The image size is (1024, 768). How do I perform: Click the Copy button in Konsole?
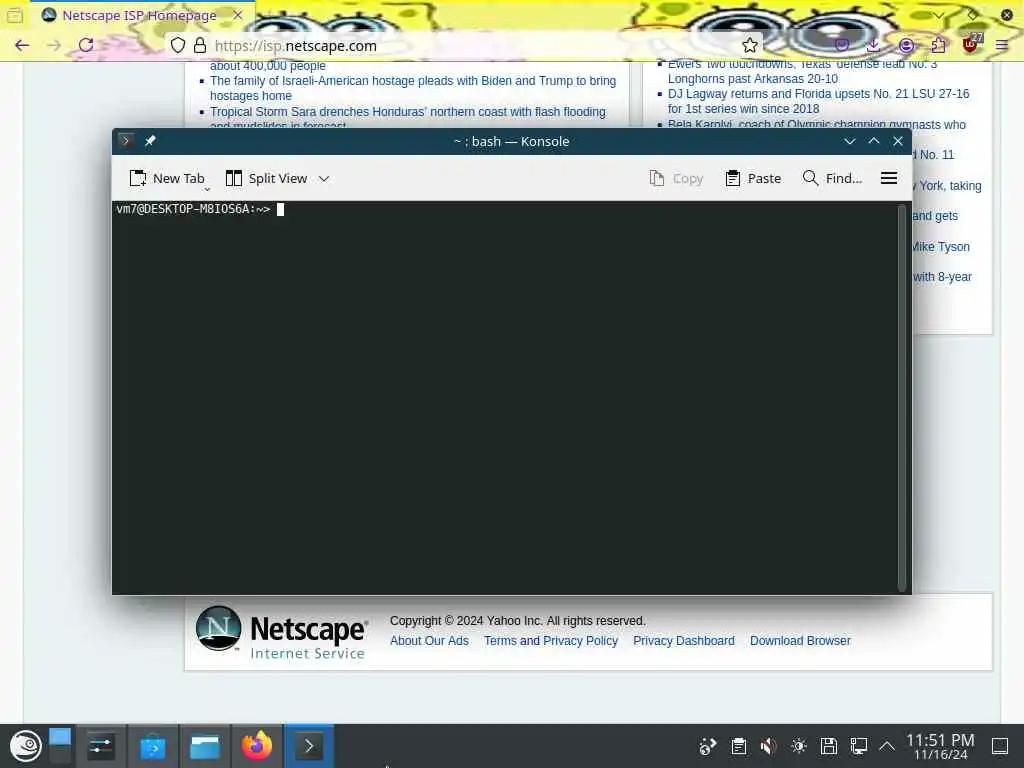[677, 178]
